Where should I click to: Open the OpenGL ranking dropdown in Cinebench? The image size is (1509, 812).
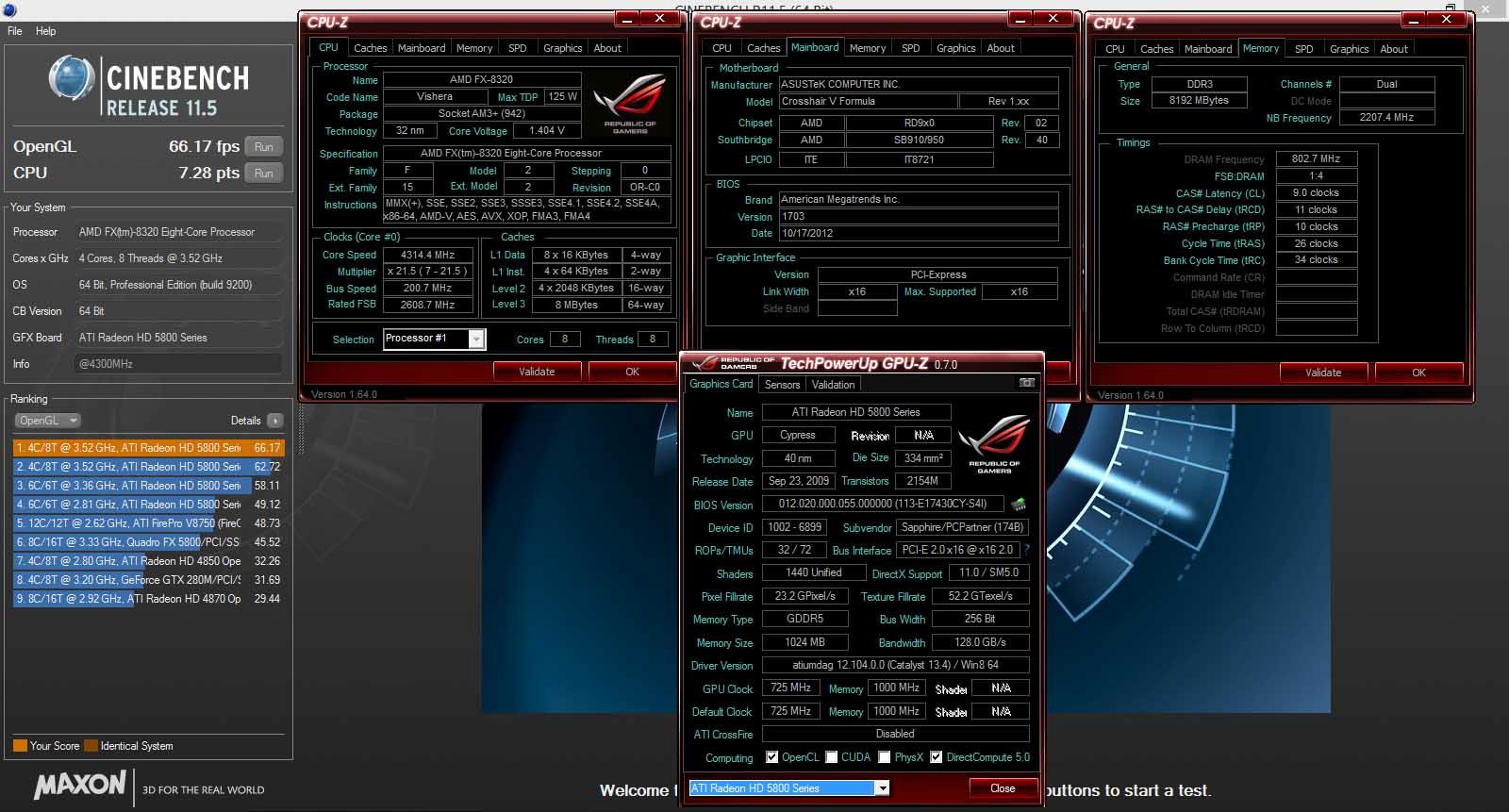click(x=47, y=421)
